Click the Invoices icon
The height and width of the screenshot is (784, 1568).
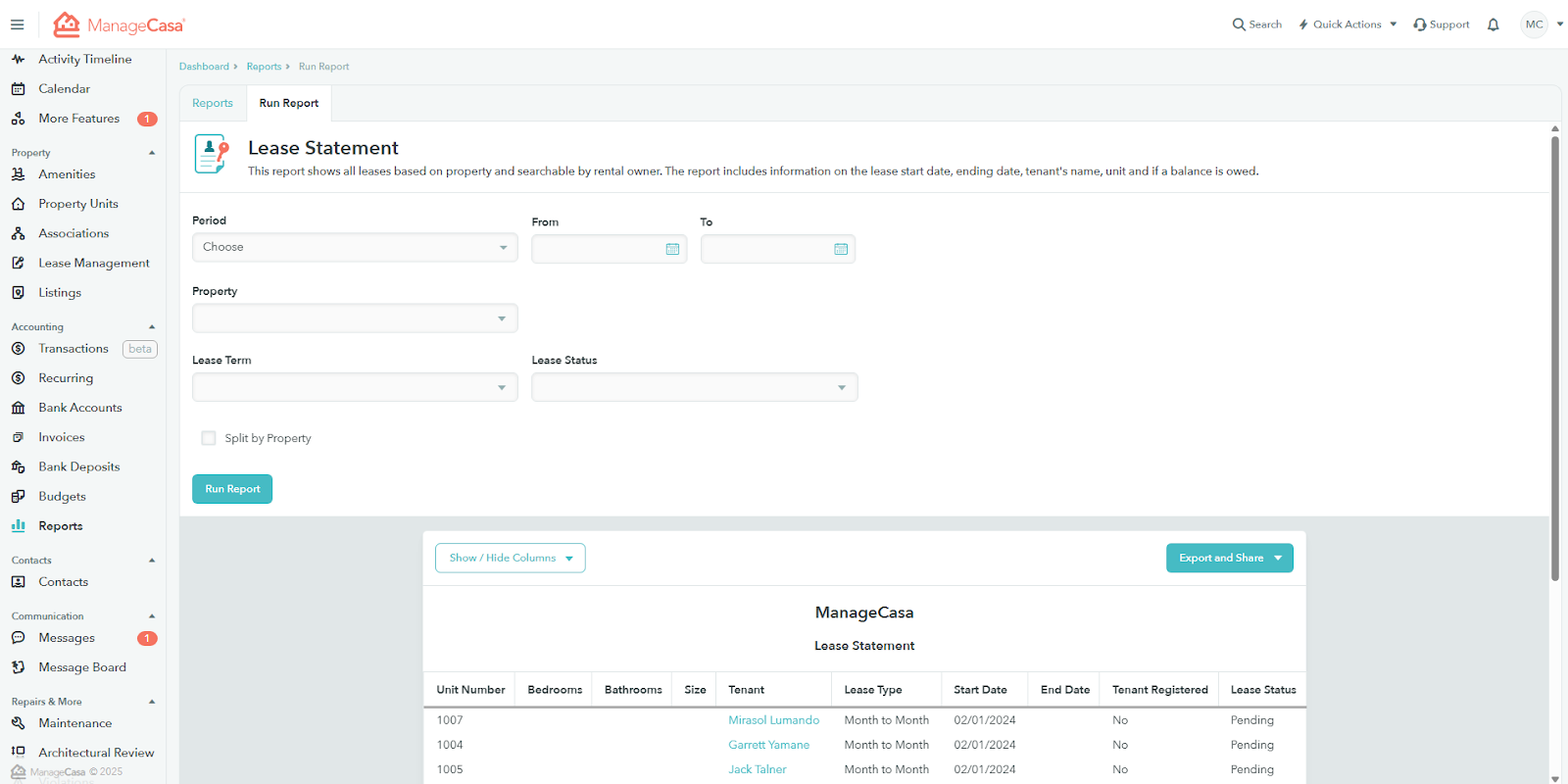[18, 437]
